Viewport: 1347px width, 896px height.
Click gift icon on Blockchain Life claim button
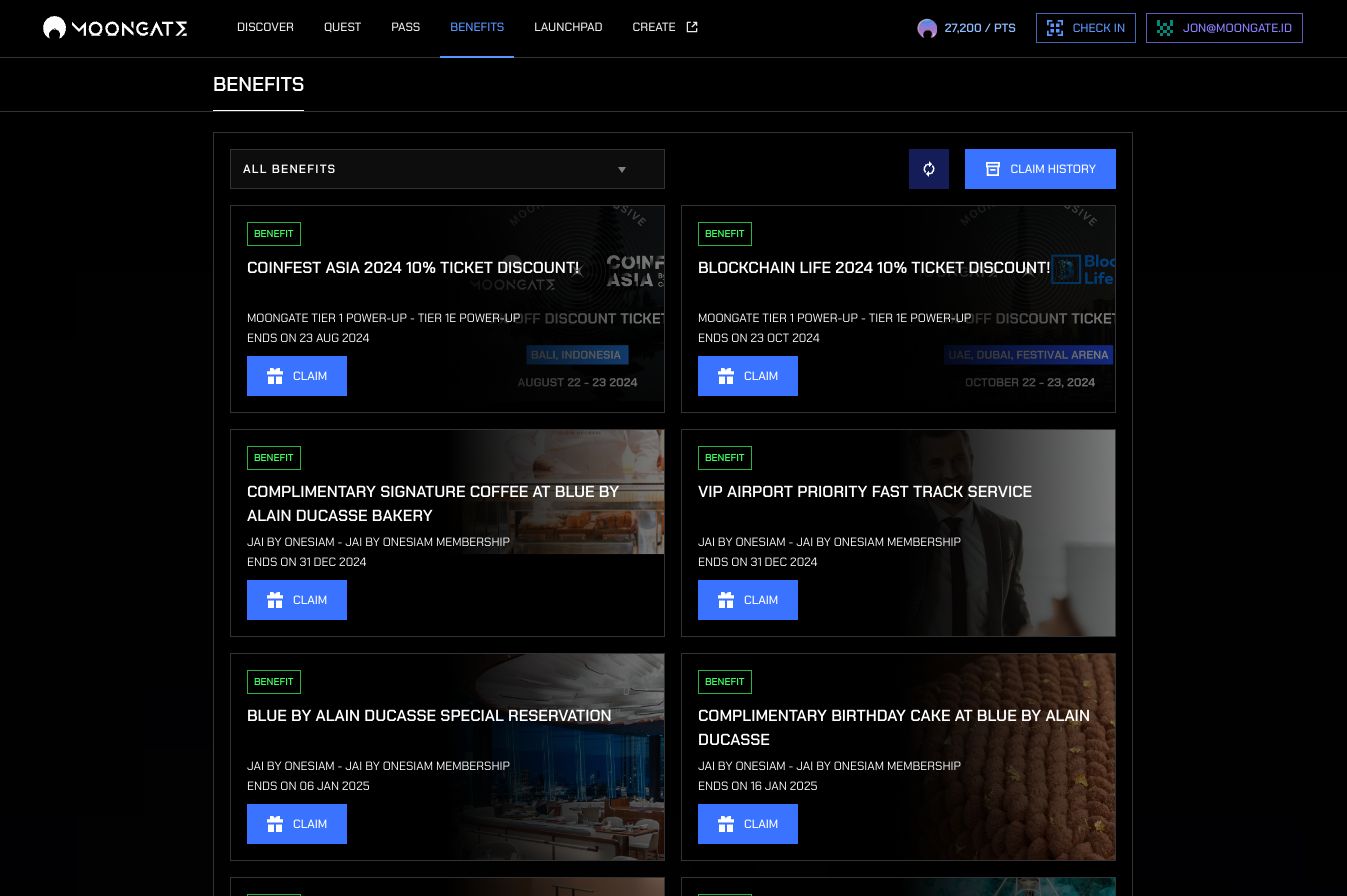(x=726, y=376)
